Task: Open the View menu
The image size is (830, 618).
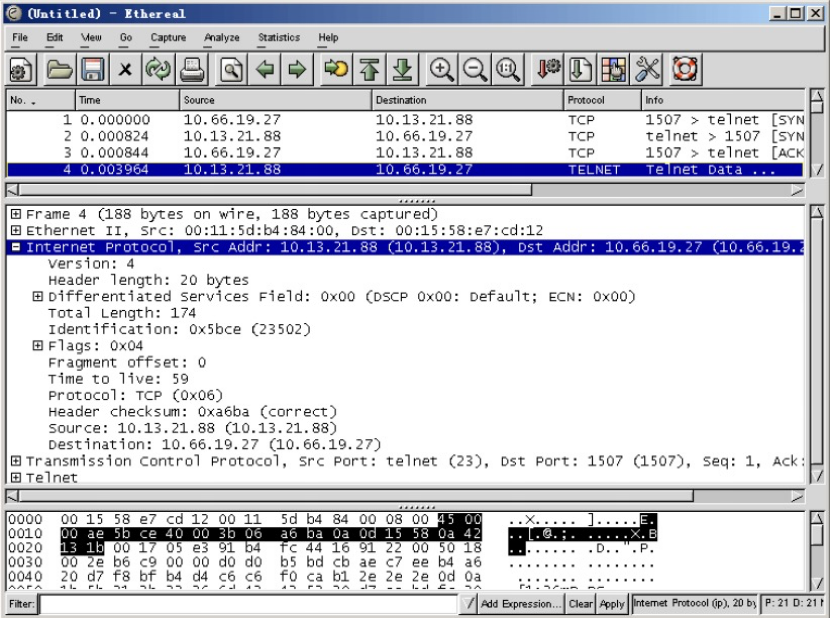Action: click(91, 38)
